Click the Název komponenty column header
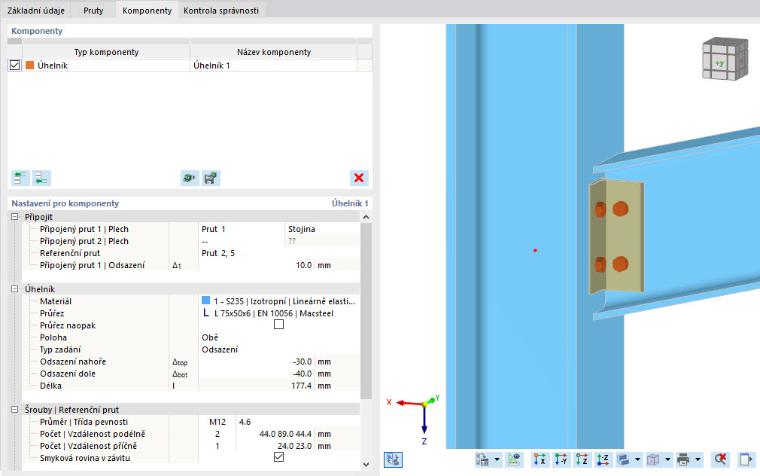This screenshot has height=476, width=760. [274, 52]
